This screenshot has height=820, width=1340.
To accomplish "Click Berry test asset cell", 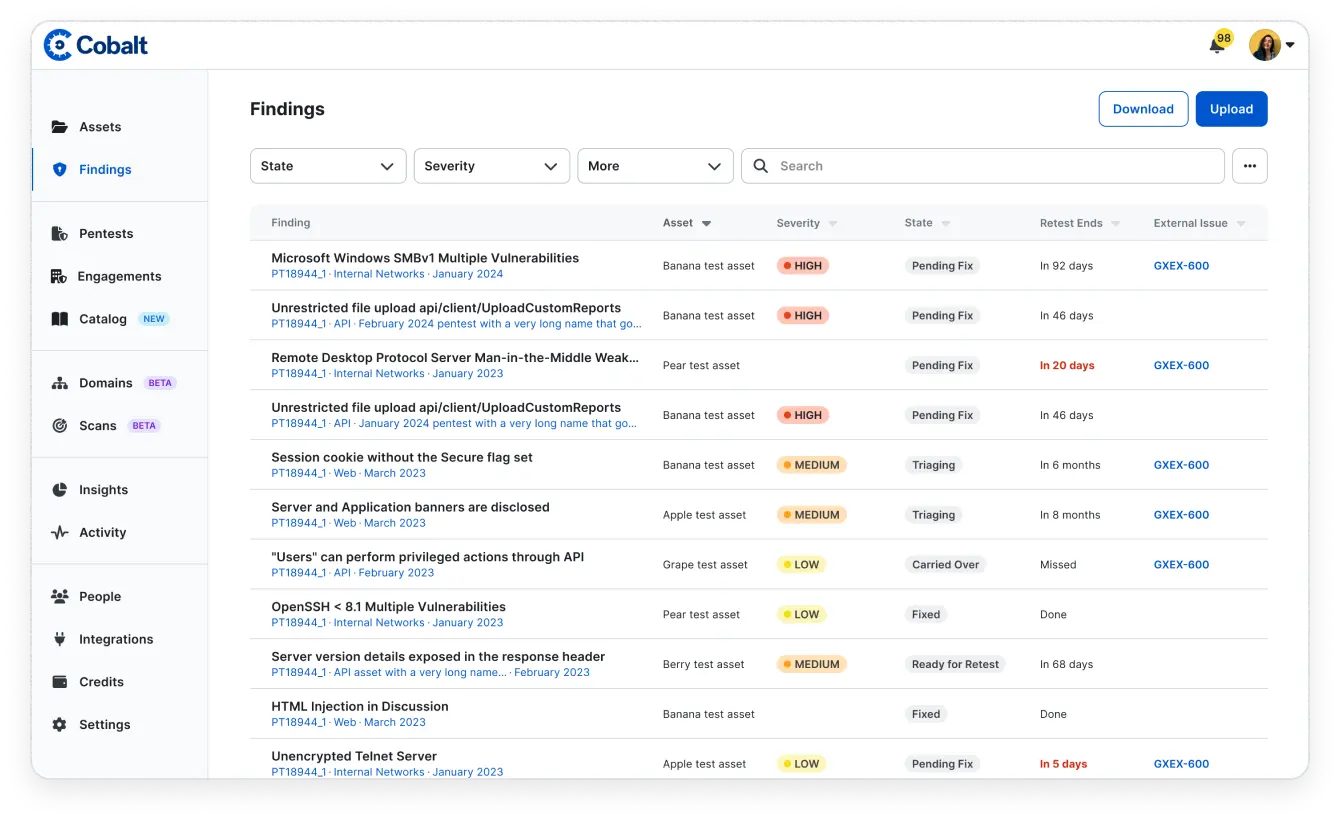I will (x=704, y=664).
